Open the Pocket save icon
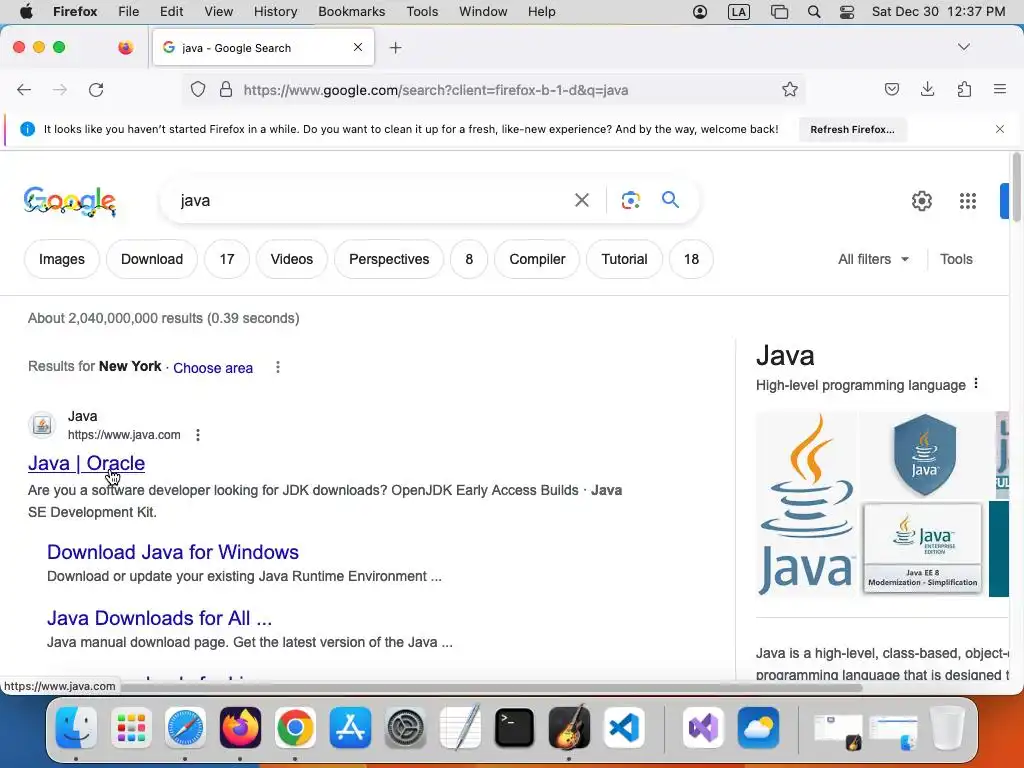Screen dimensions: 1024x768 coord(891,89)
